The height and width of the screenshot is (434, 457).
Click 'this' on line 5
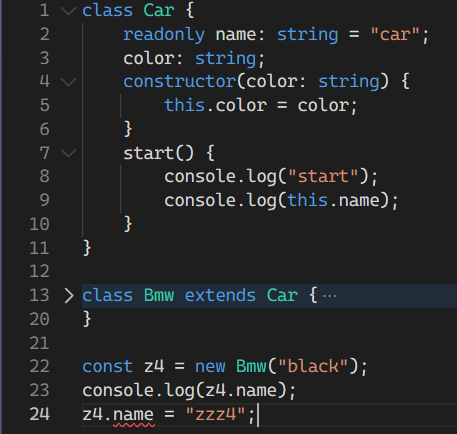(184, 105)
